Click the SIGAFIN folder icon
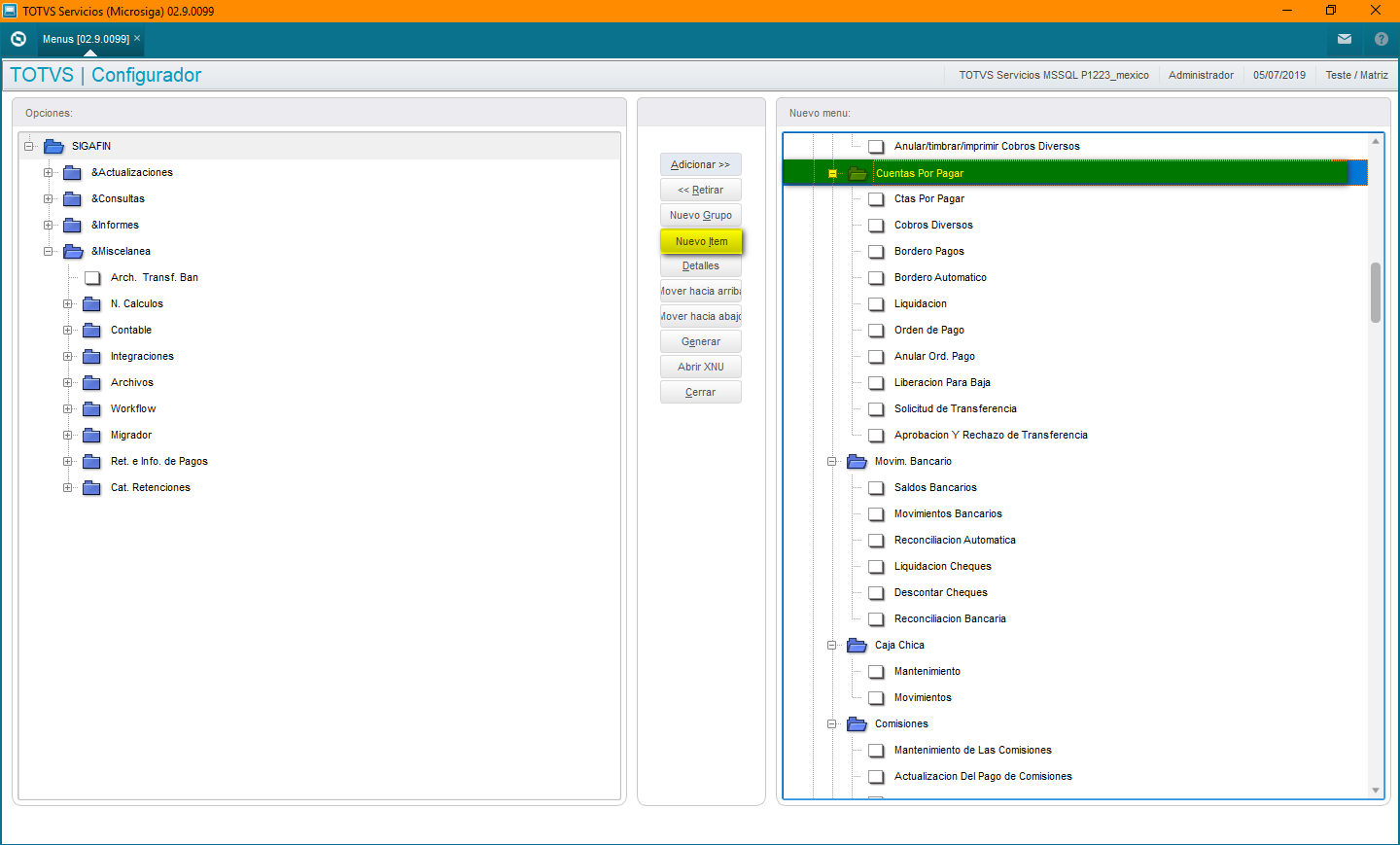1400x845 pixels. 53,146
